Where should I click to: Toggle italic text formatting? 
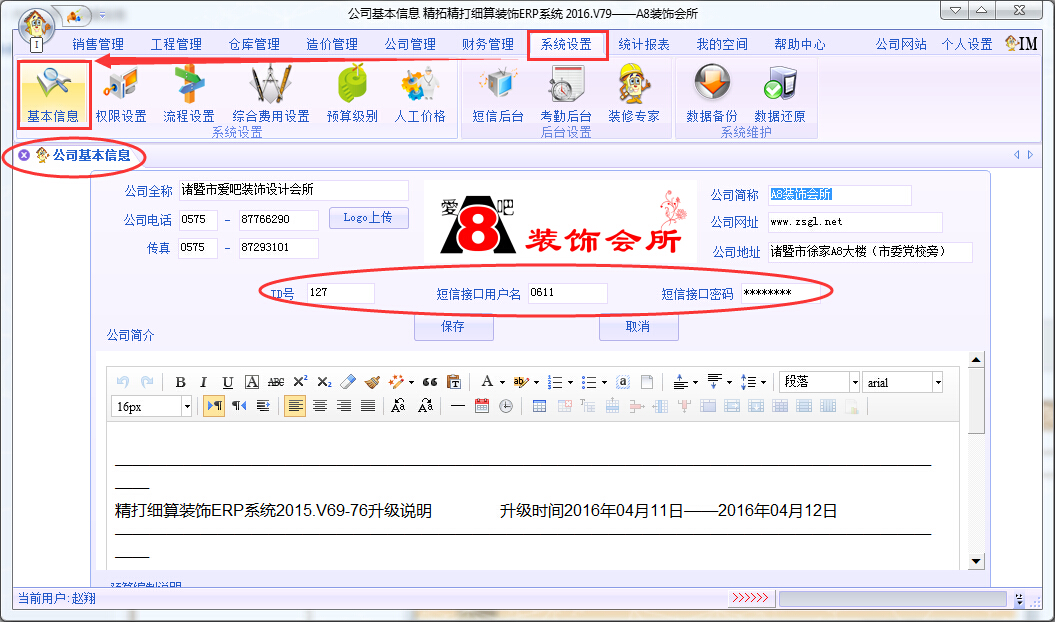pos(204,382)
